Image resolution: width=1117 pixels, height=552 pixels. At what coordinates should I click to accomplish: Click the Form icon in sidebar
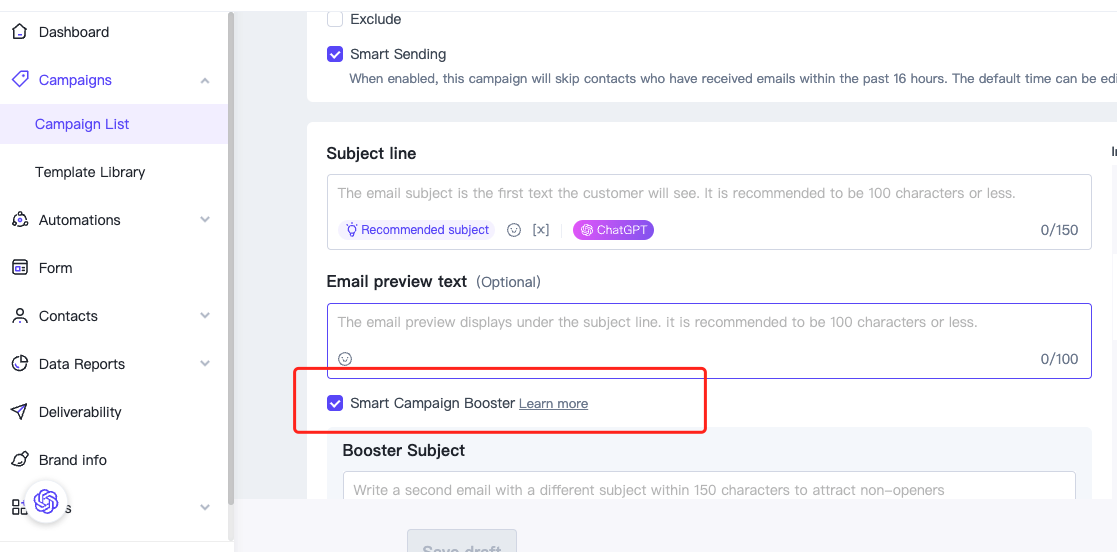tap(20, 268)
